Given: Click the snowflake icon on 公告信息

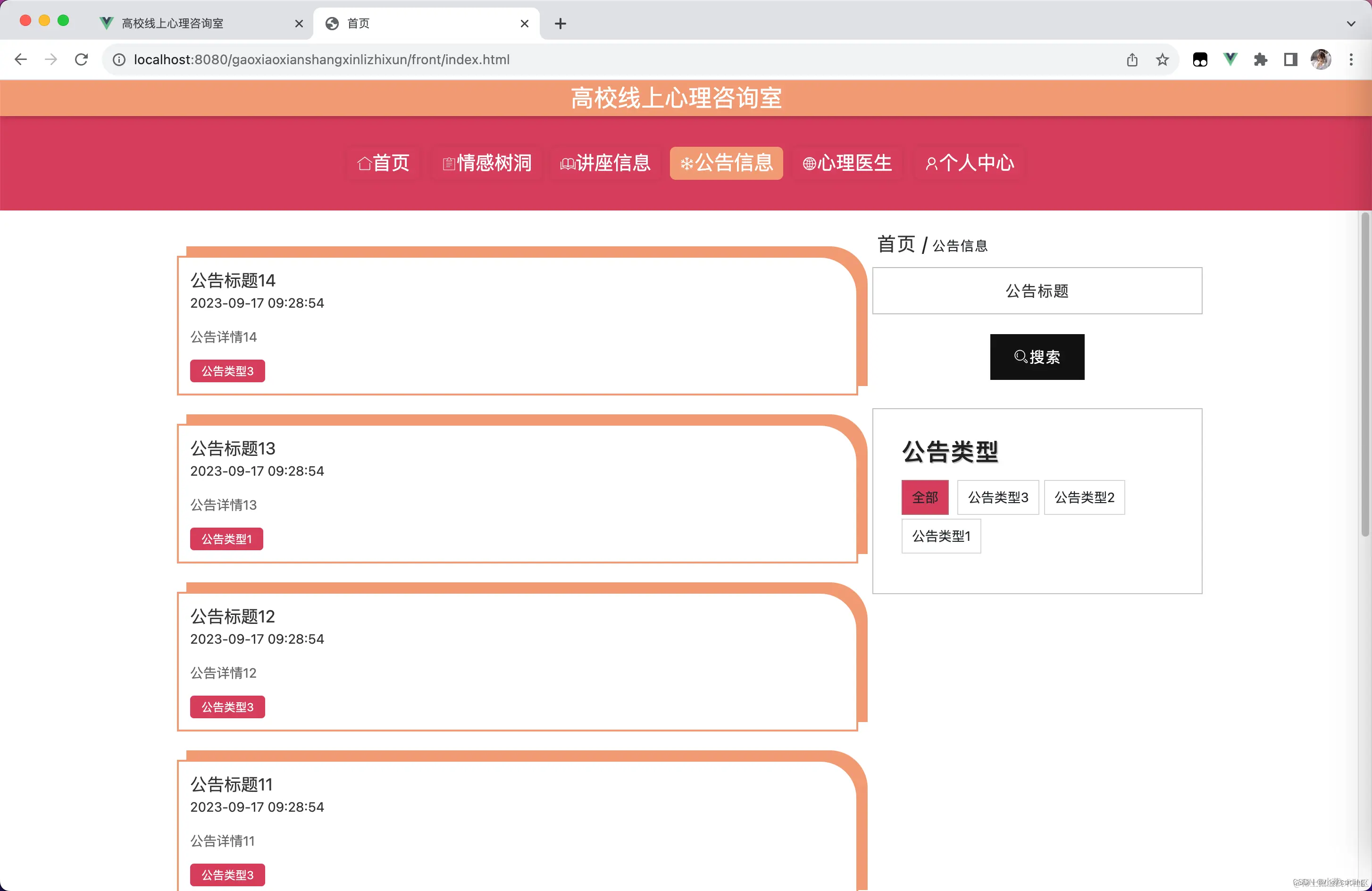Looking at the screenshot, I should coord(686,163).
